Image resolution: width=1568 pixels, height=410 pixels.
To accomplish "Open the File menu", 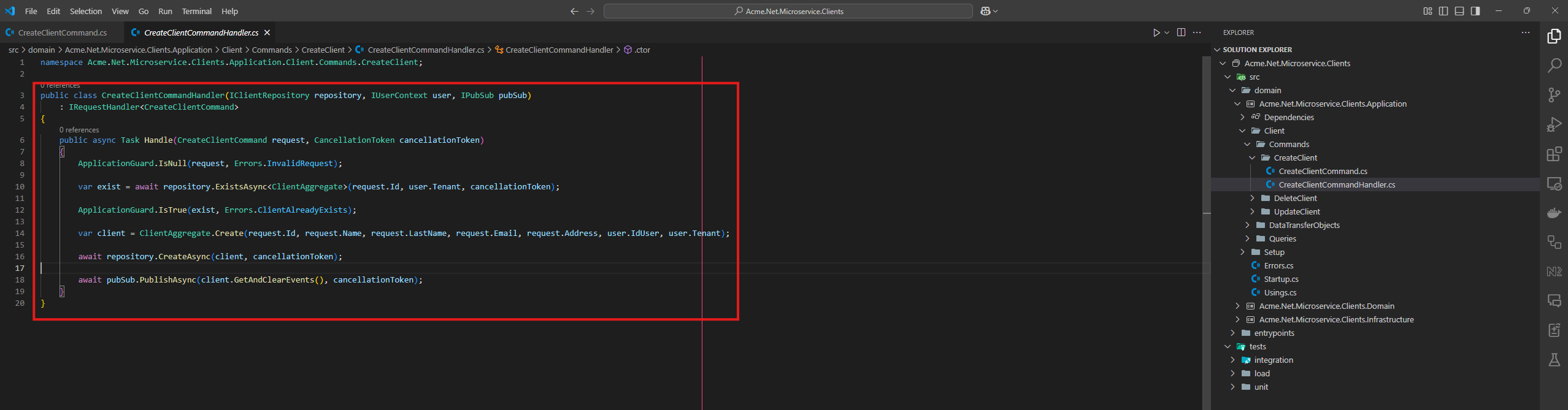I will point(31,11).
